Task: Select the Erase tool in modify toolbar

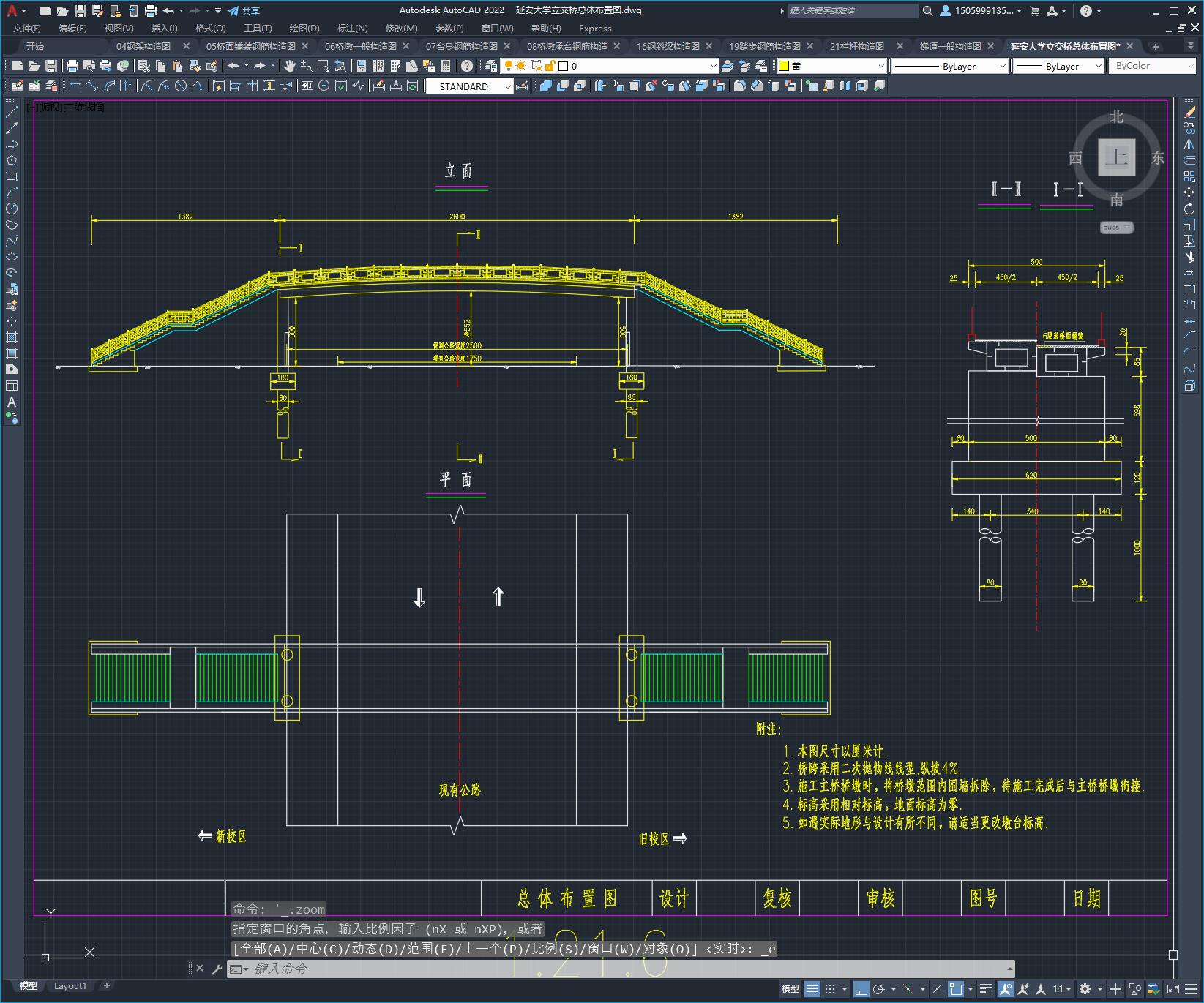Action: (x=1189, y=112)
